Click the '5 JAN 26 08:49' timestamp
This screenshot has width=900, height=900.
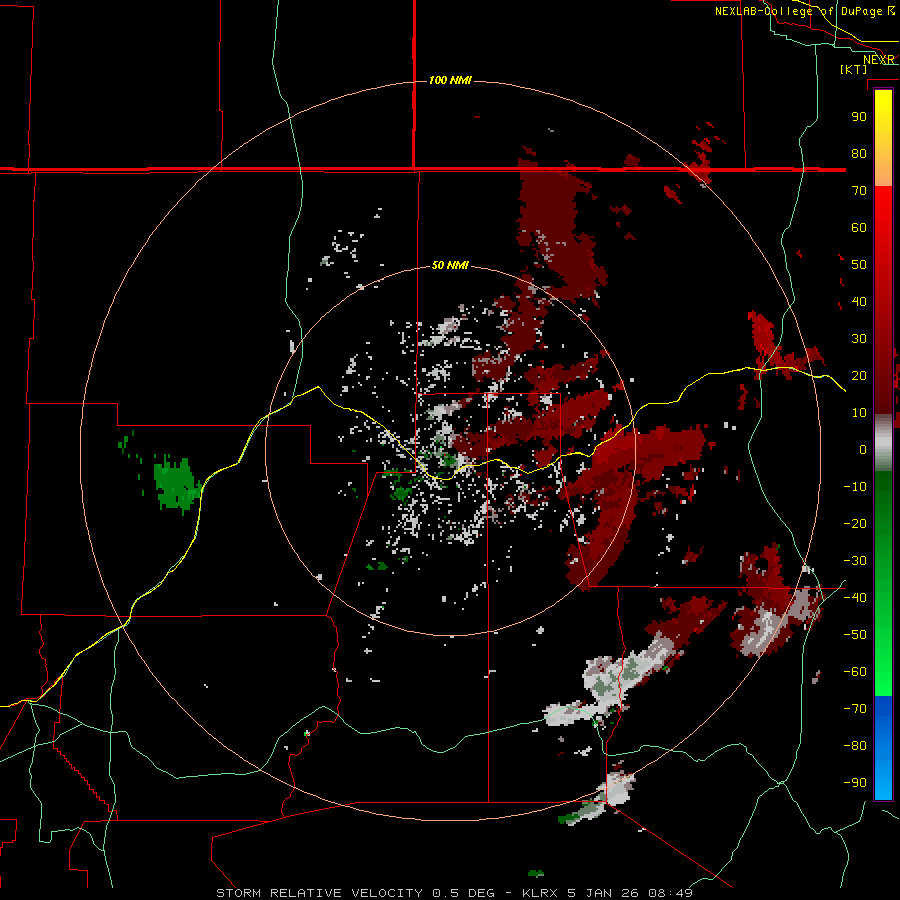[630, 893]
